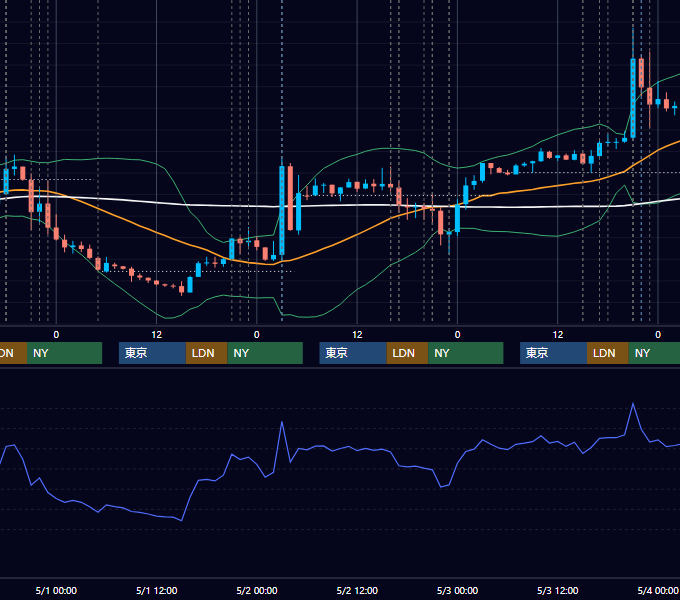Click the 5/2 00:00 date label

pyautogui.click(x=257, y=590)
